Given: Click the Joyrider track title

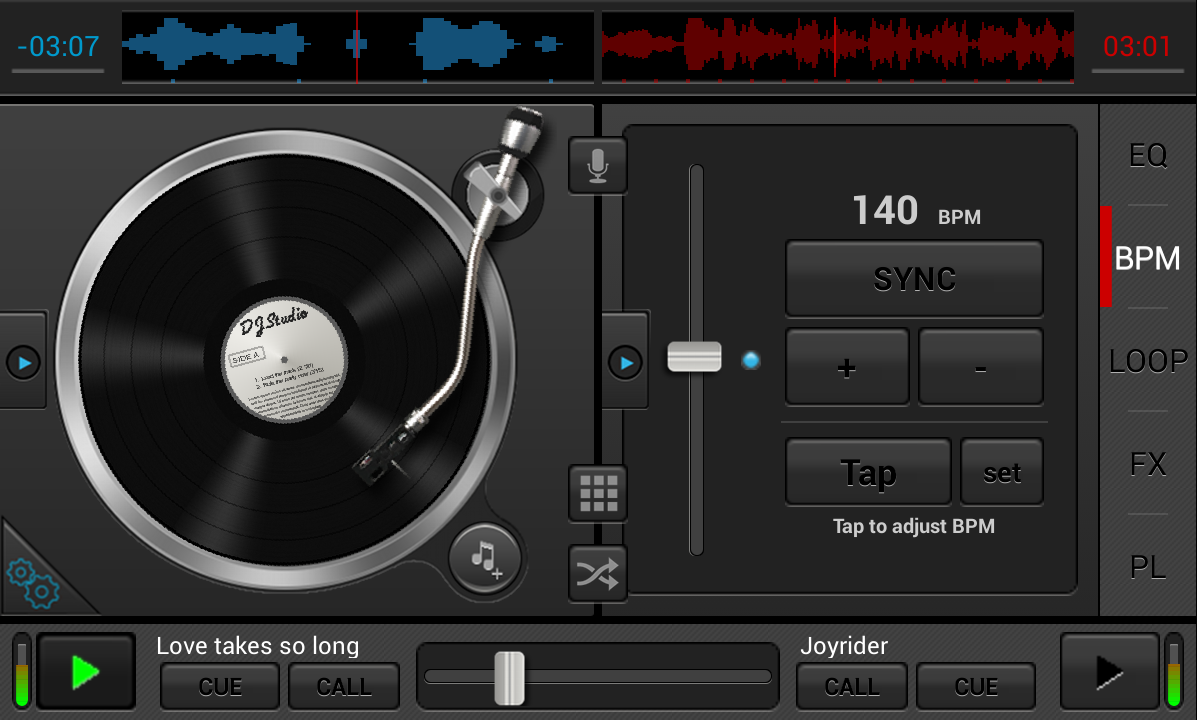Looking at the screenshot, I should pyautogui.click(x=844, y=646).
